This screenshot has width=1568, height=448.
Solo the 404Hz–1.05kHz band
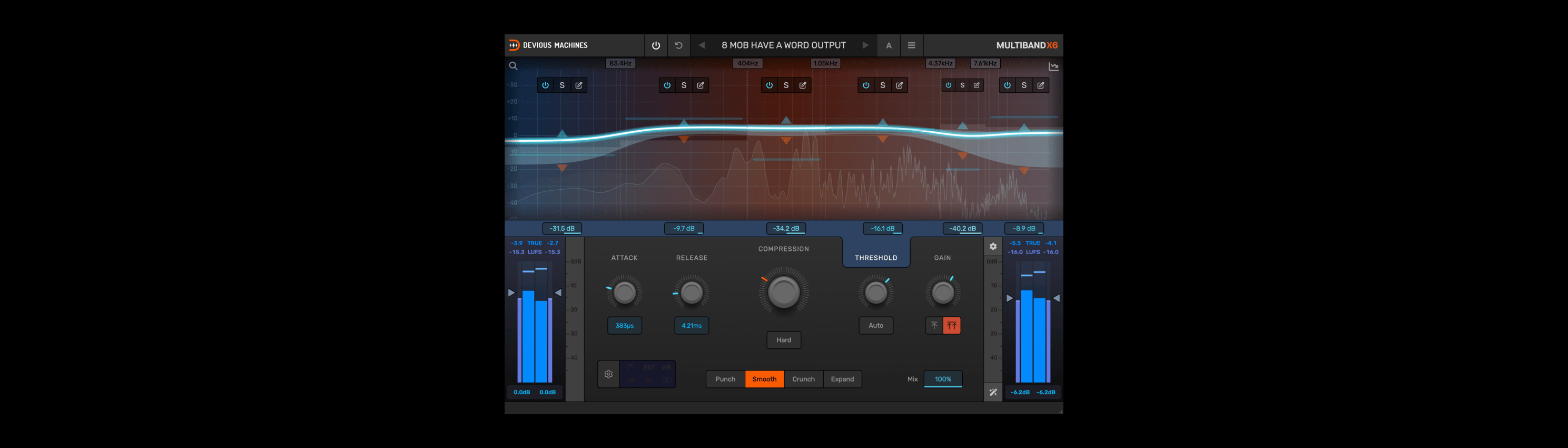(x=786, y=86)
